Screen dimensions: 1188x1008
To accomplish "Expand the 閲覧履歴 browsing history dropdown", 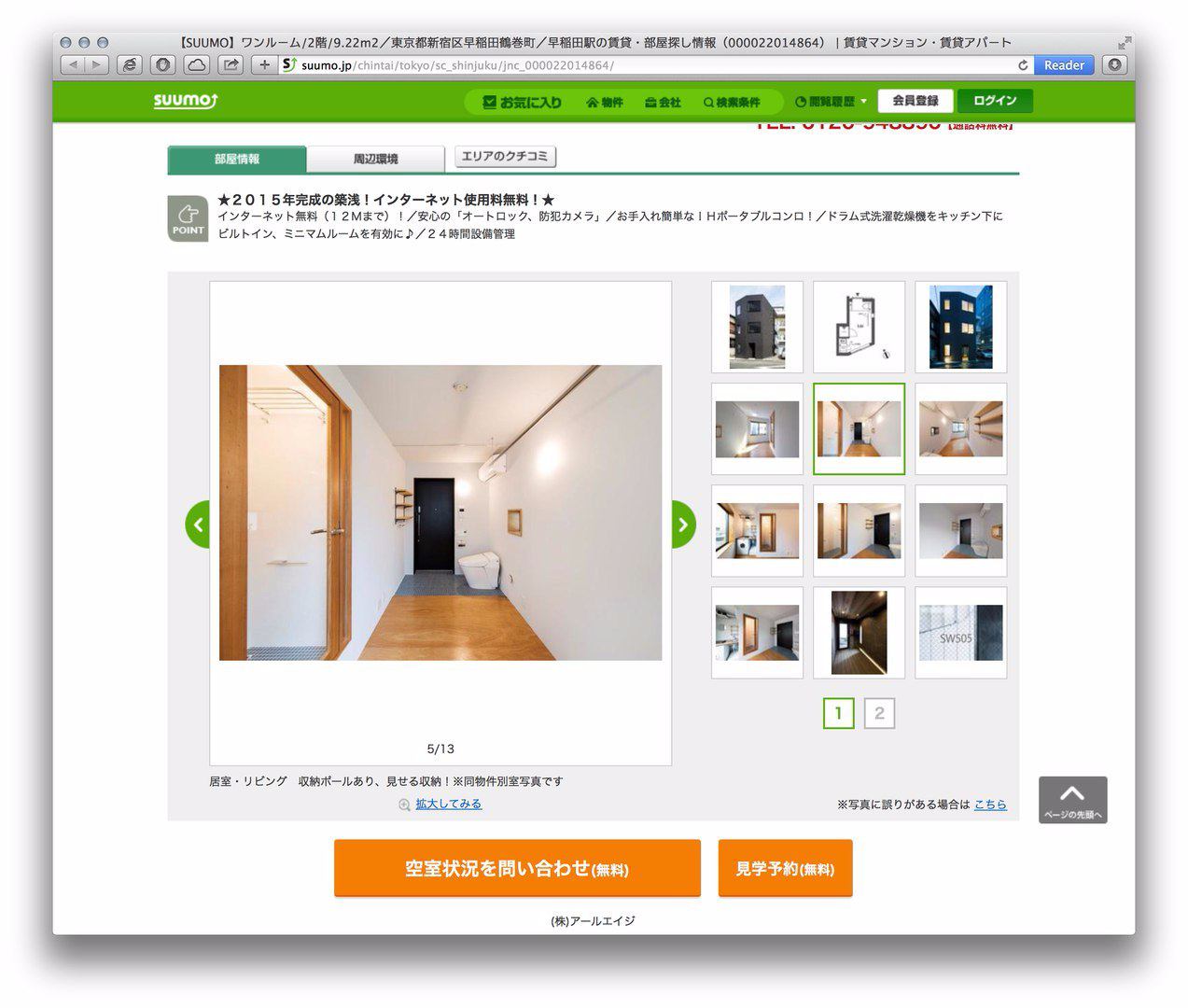I will click(831, 102).
